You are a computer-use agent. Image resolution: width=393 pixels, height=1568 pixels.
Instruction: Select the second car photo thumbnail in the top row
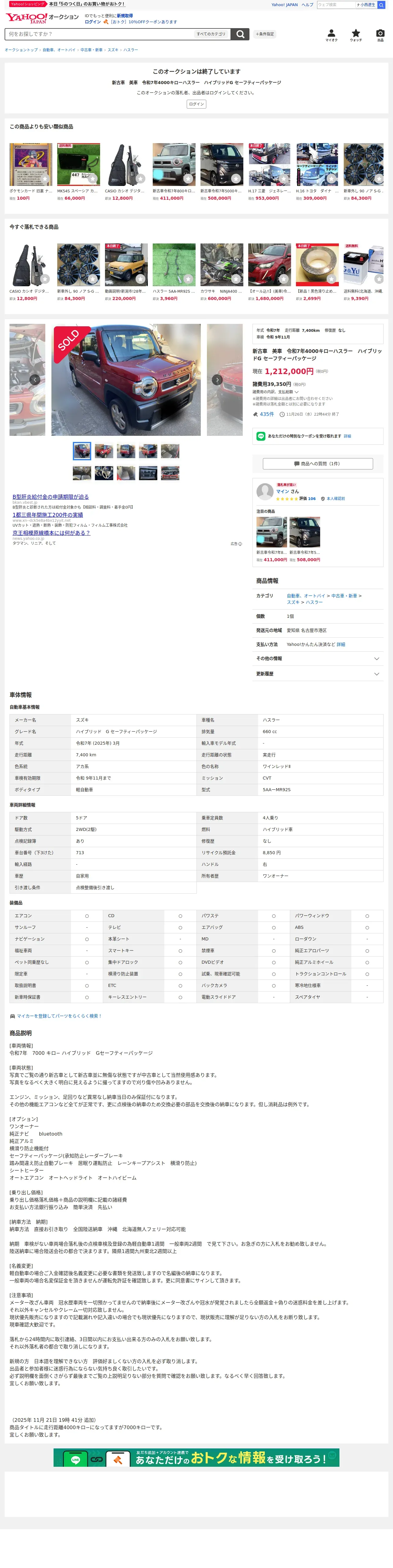pyautogui.click(x=103, y=451)
